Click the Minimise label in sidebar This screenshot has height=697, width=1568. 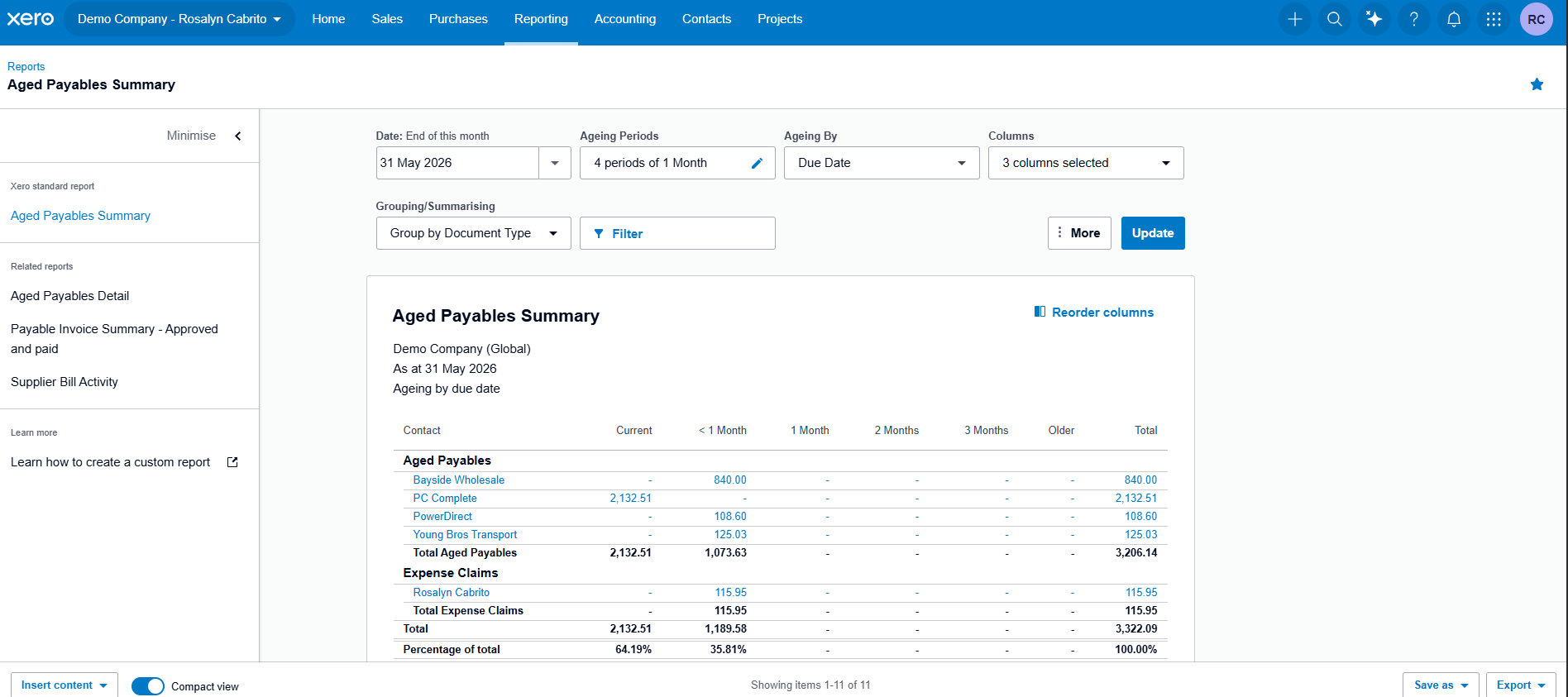(x=191, y=136)
